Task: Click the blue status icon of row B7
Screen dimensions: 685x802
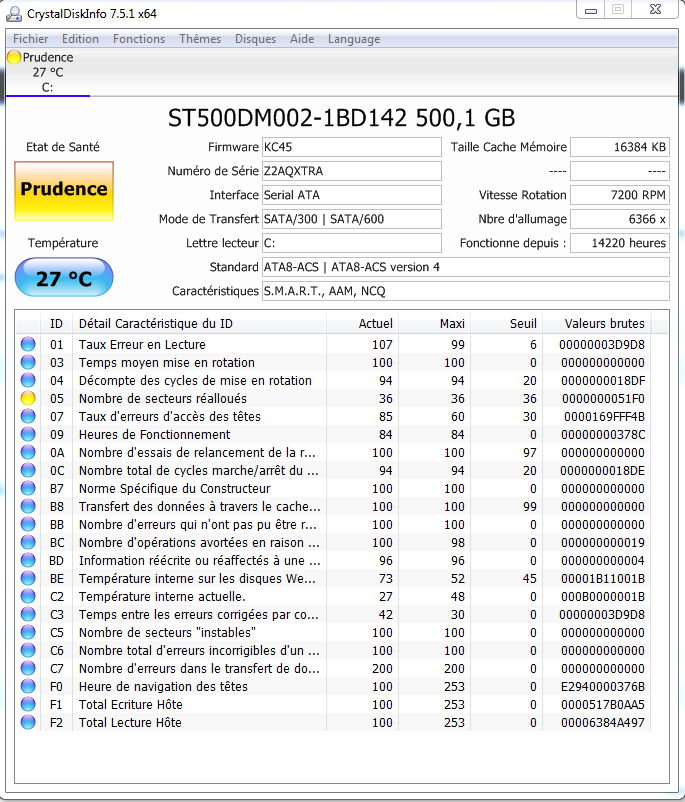Action: 28,488
